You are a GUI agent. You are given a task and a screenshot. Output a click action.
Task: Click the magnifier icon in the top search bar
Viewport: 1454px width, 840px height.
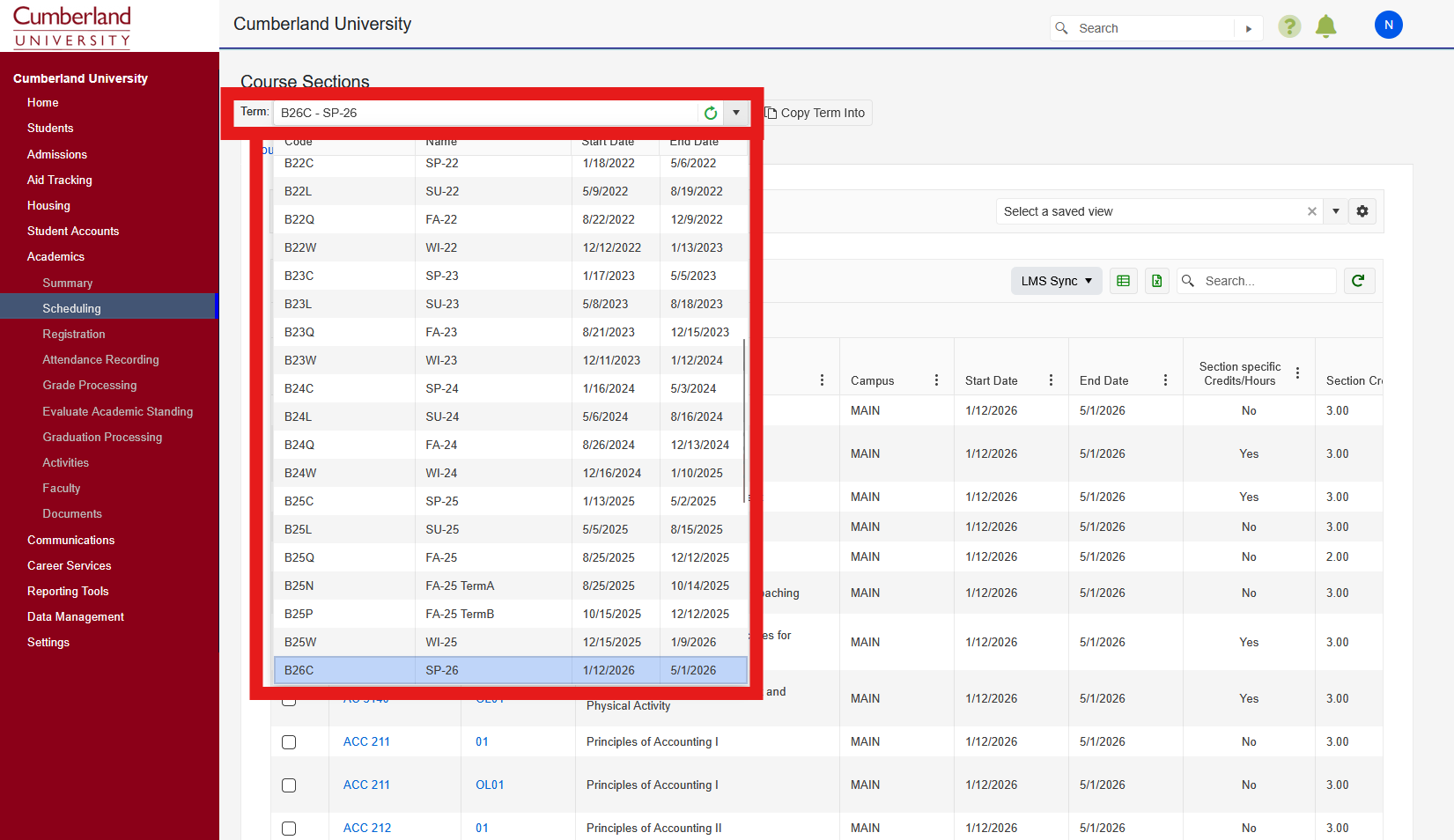(1062, 28)
